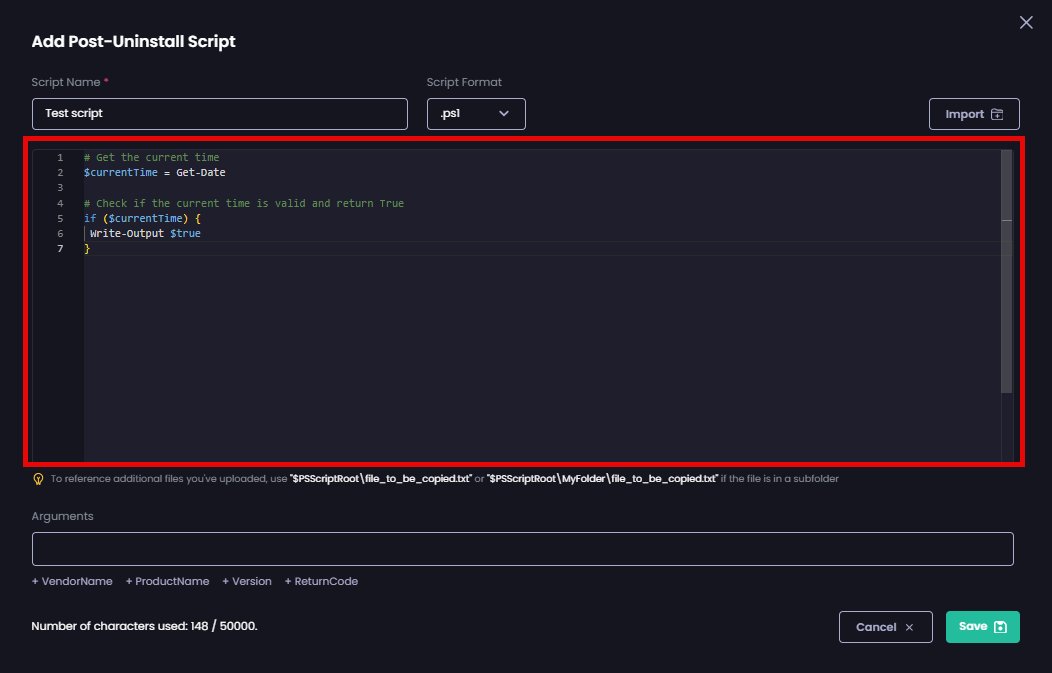Click the required-field asterisk near Script Name
This screenshot has width=1052, height=673.
coord(108,82)
